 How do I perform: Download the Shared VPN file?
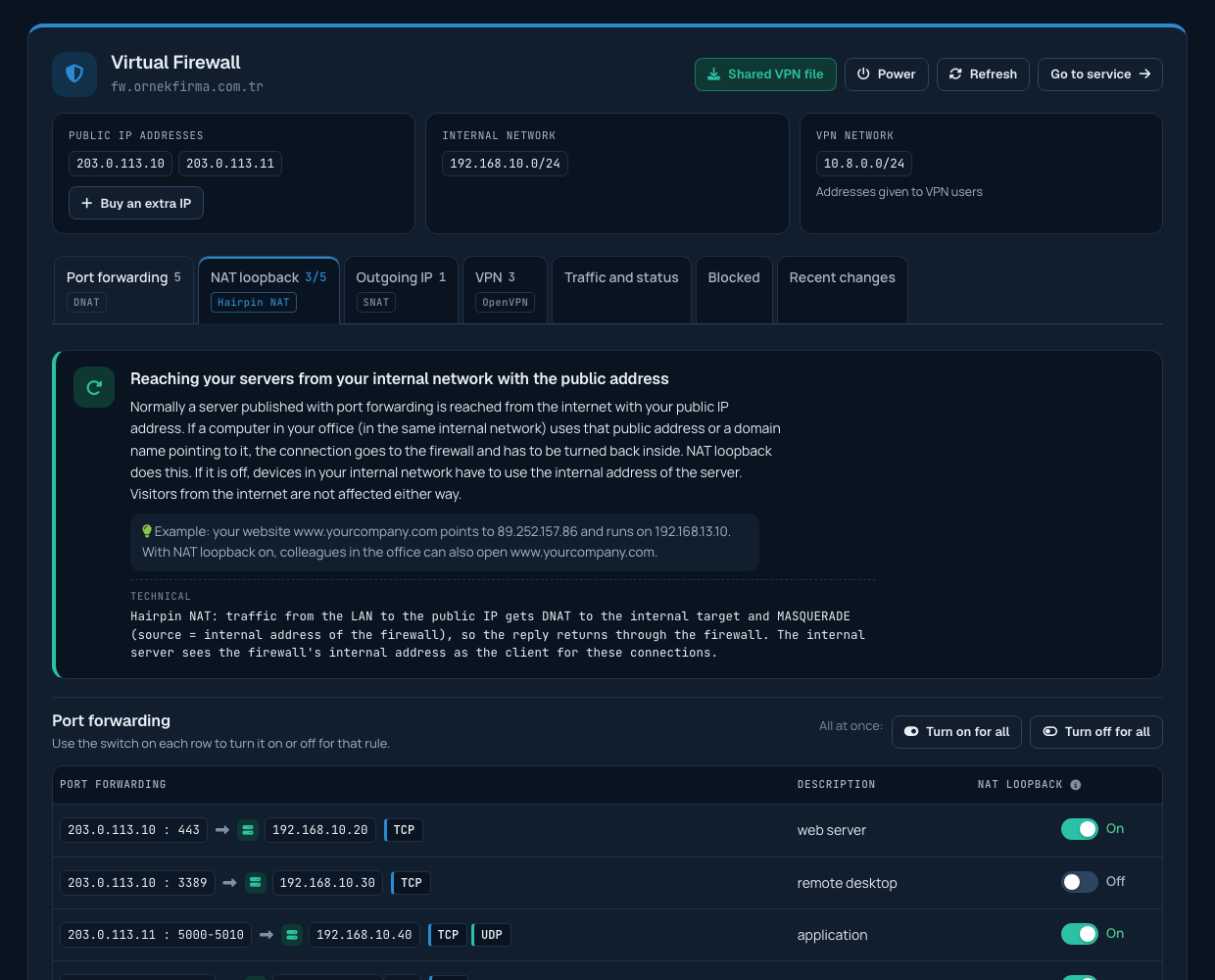point(765,74)
